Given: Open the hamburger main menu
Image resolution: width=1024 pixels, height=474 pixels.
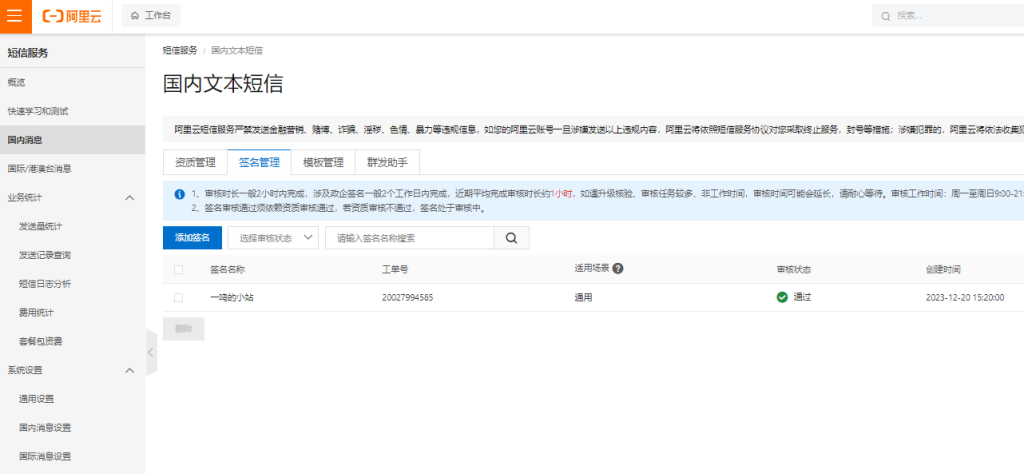Looking at the screenshot, I should [x=15, y=16].
